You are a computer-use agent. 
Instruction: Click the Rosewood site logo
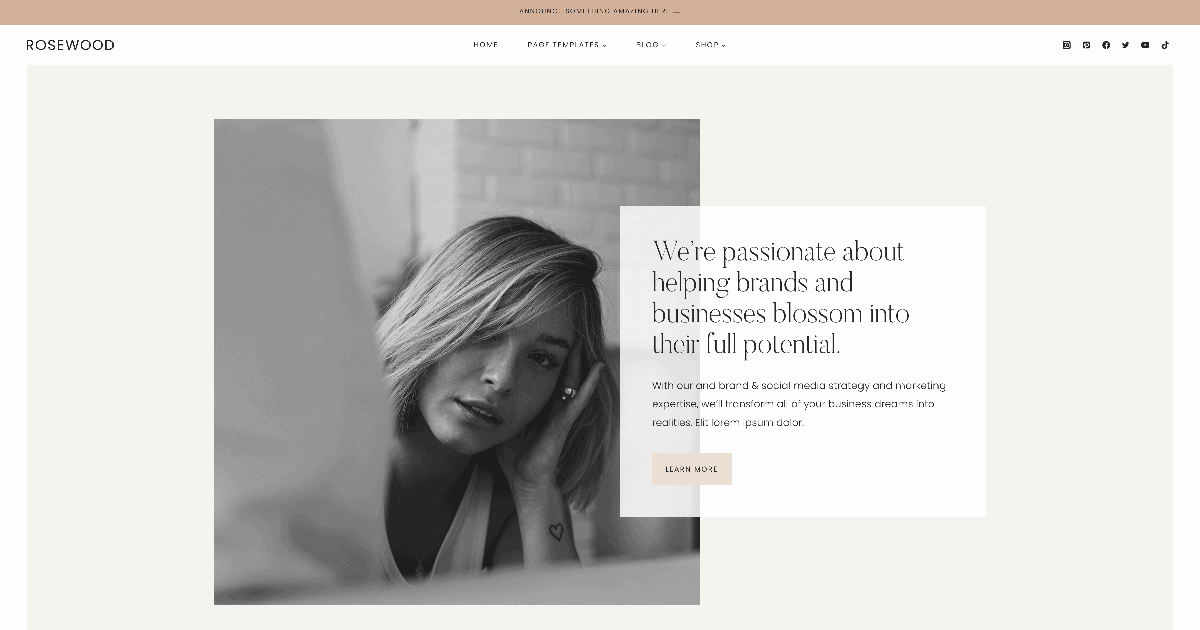(x=70, y=45)
